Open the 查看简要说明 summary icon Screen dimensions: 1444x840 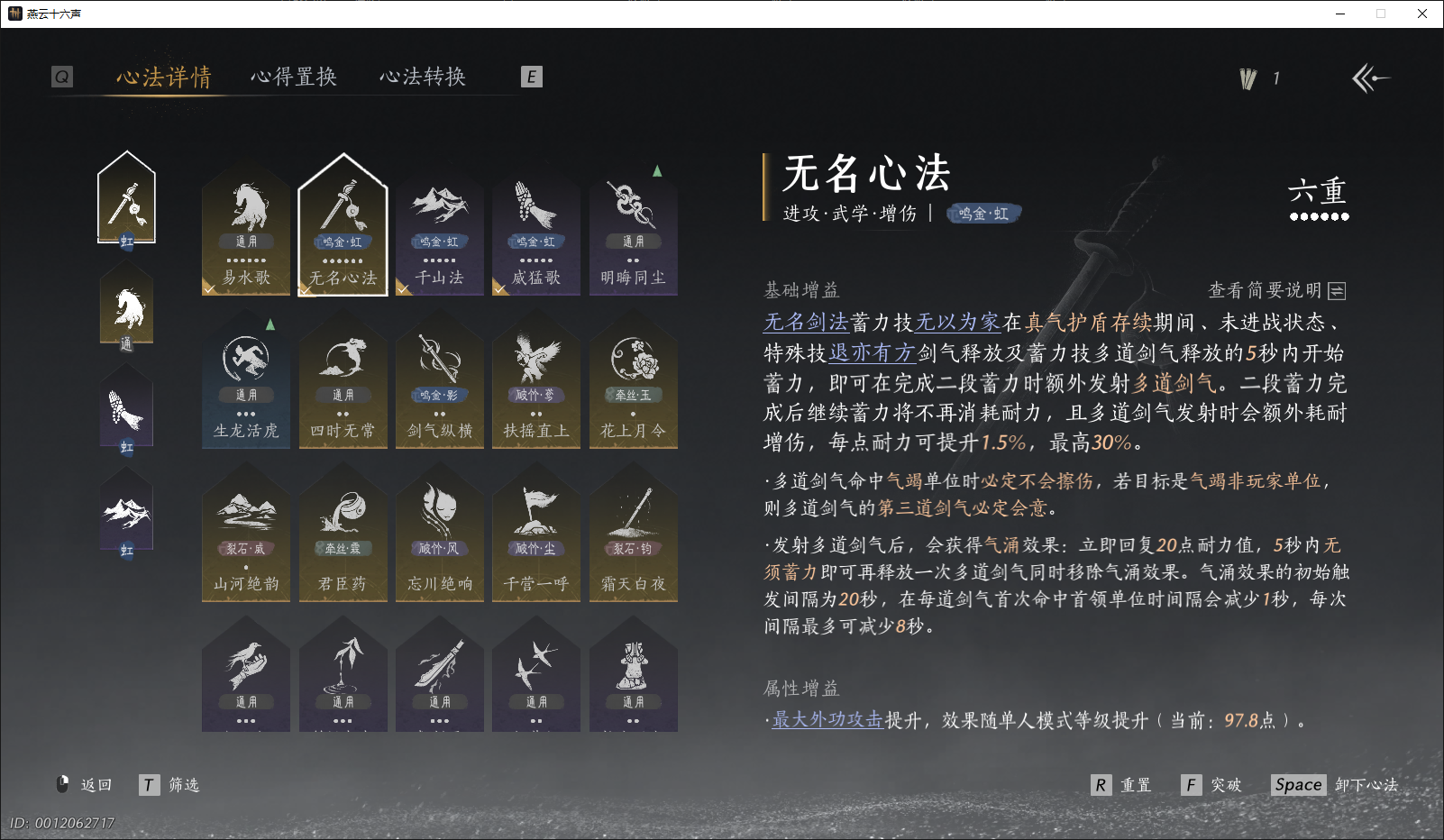[1338, 291]
